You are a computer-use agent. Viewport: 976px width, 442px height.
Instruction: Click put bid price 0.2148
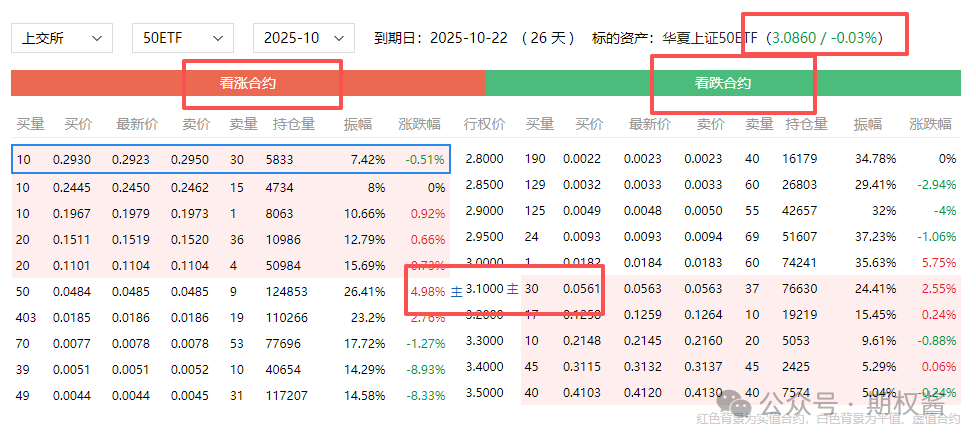click(582, 341)
